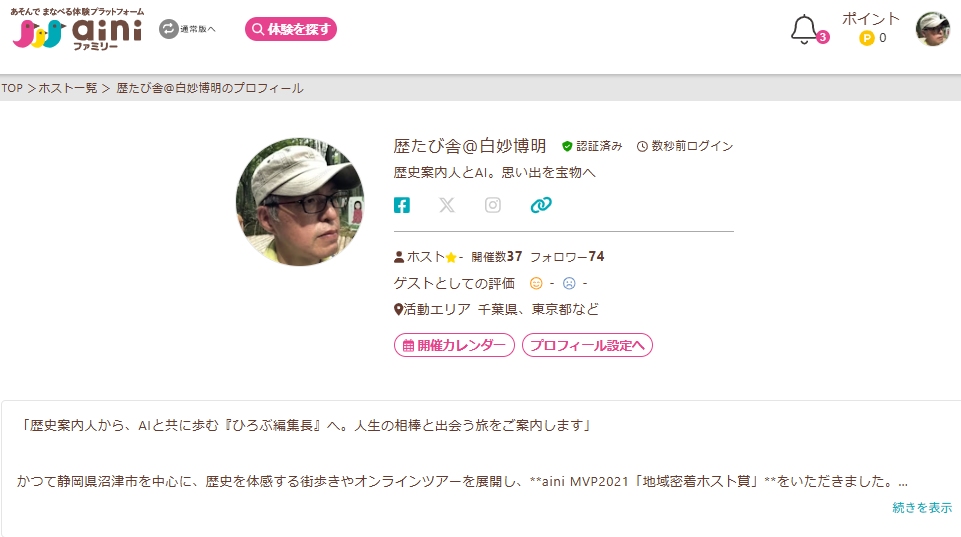Click the smiling face rating icon
The image size is (961, 537).
pos(536,283)
